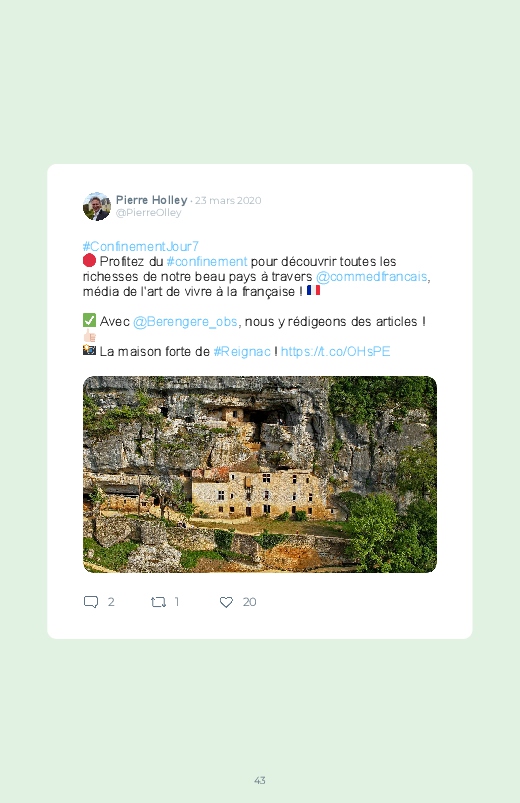
Task: Like the tweet with heart icon
Action: [x=226, y=602]
